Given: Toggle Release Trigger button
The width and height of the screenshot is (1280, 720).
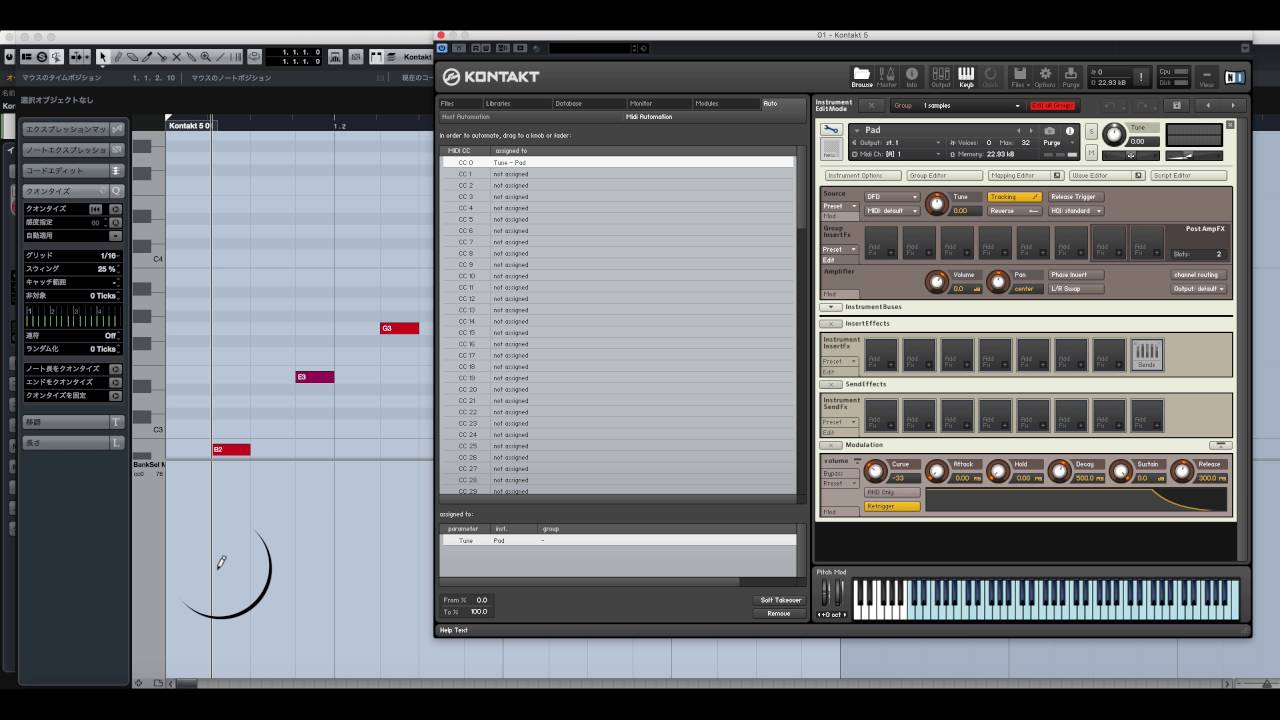Looking at the screenshot, I should (1075, 197).
